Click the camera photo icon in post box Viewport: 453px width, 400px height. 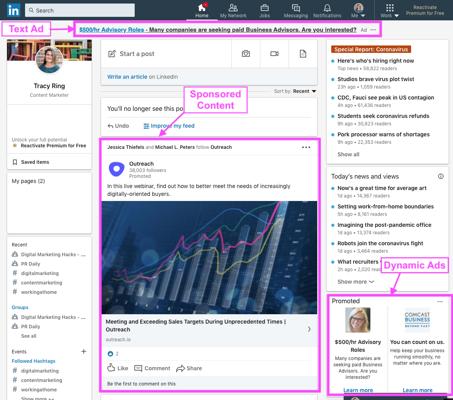(246, 53)
